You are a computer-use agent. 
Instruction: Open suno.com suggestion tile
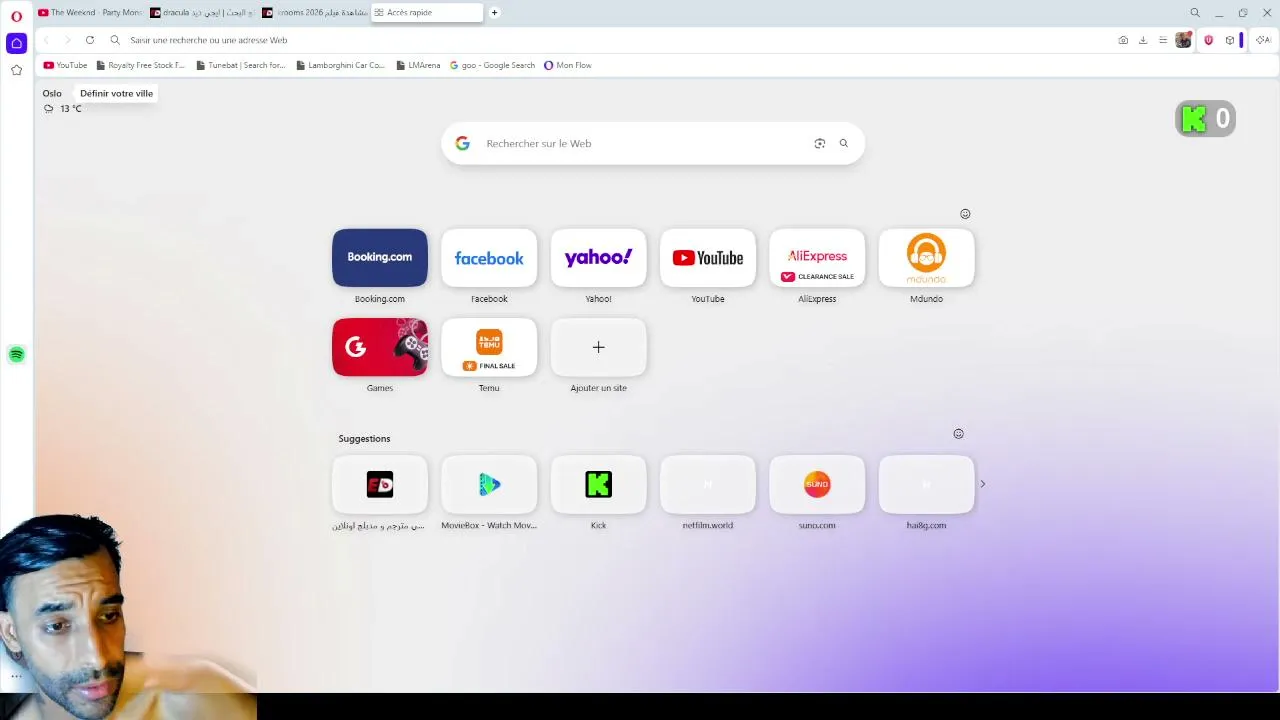(817, 485)
